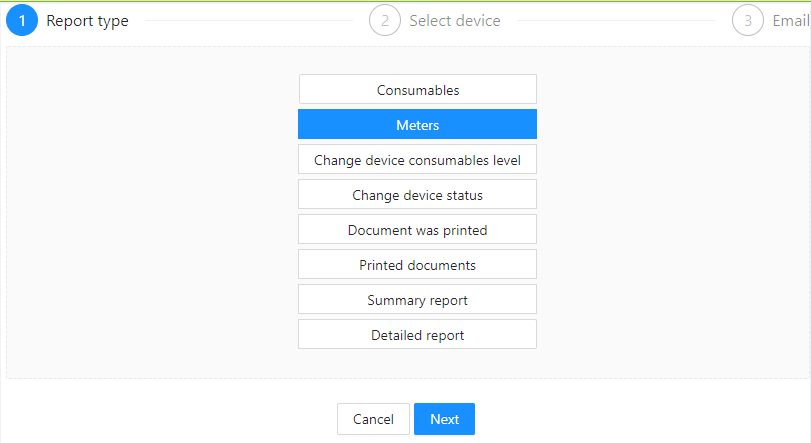Choose the Change device status option

pyautogui.click(x=417, y=194)
